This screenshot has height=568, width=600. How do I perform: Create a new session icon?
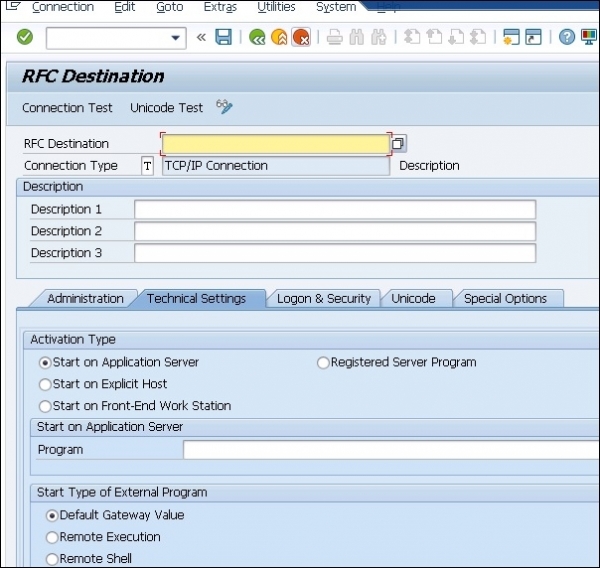511,37
